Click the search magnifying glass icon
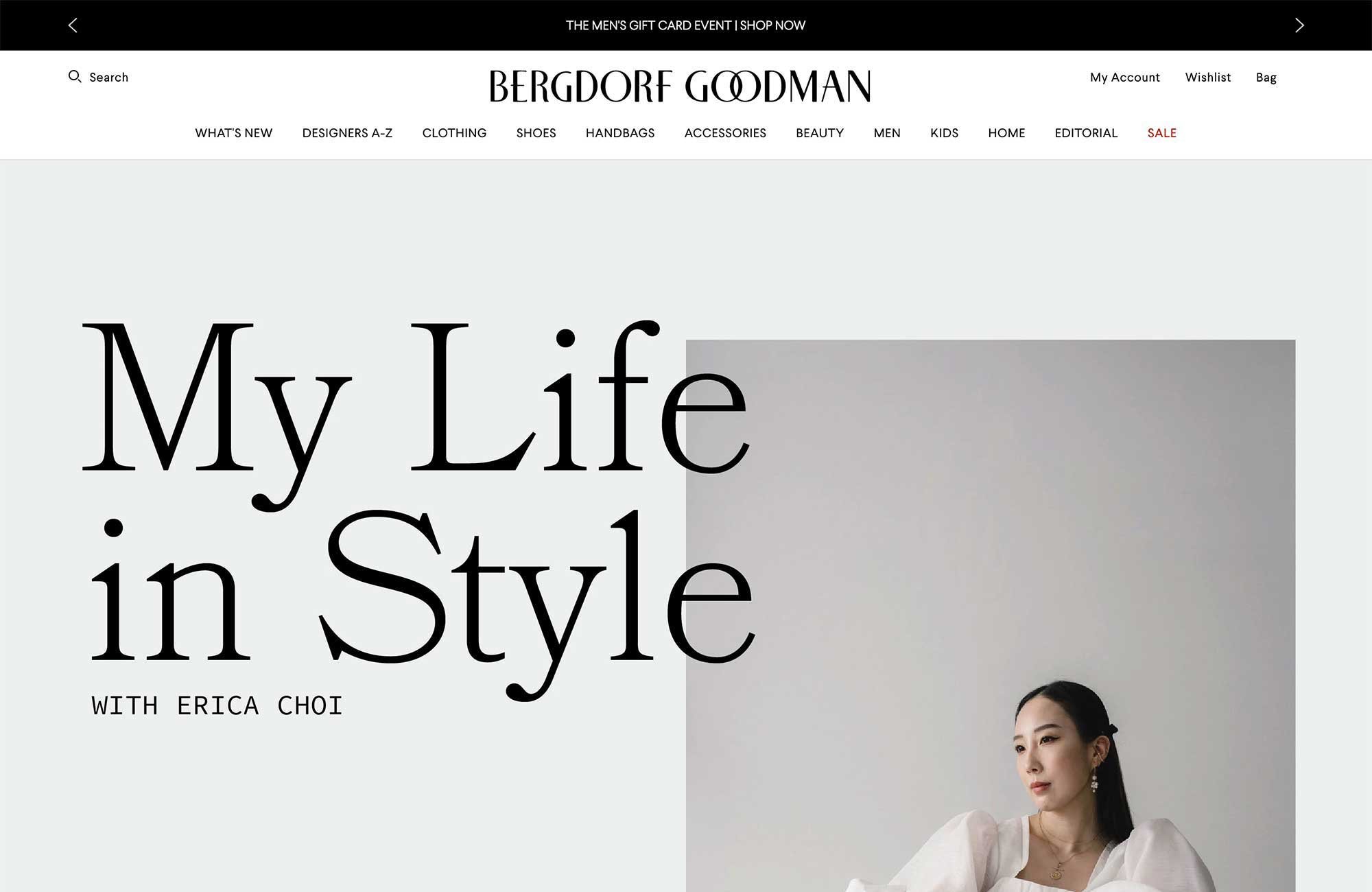The height and width of the screenshot is (892, 1372). (75, 76)
